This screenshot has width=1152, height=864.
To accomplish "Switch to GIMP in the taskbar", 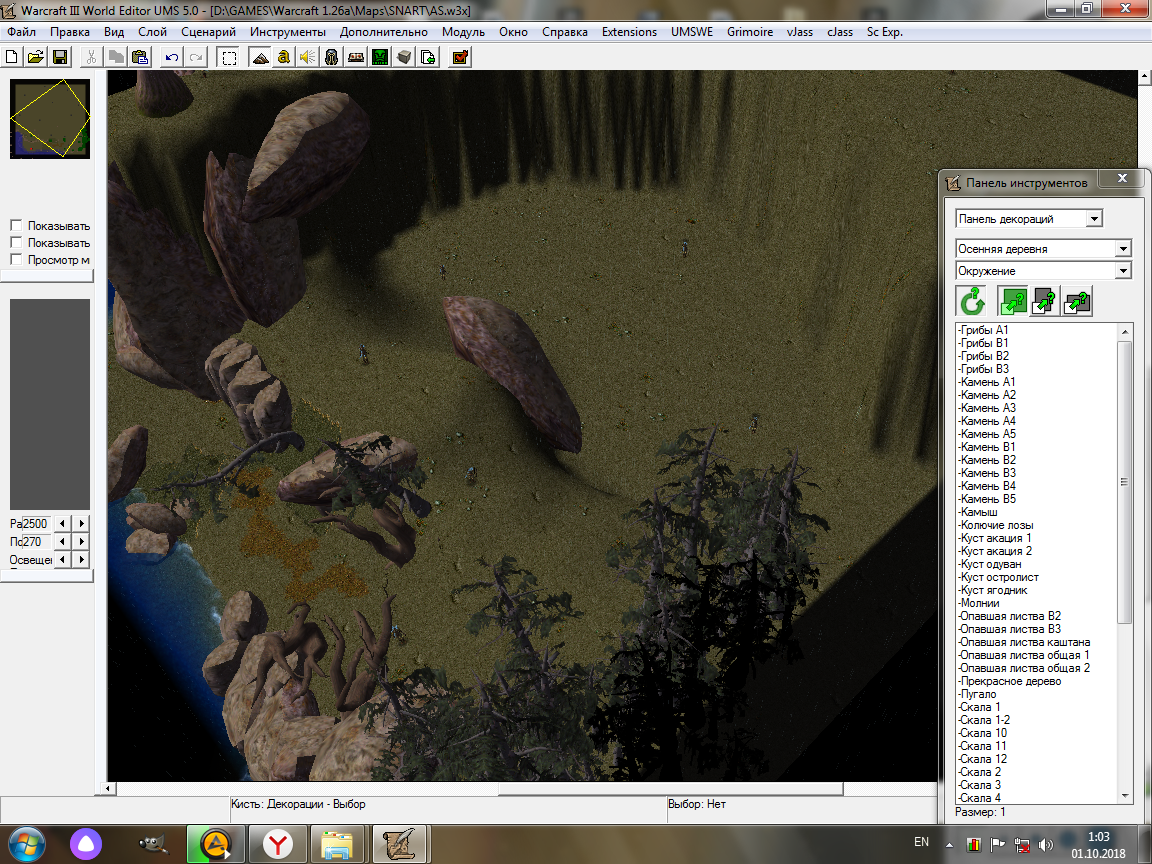I will [153, 845].
